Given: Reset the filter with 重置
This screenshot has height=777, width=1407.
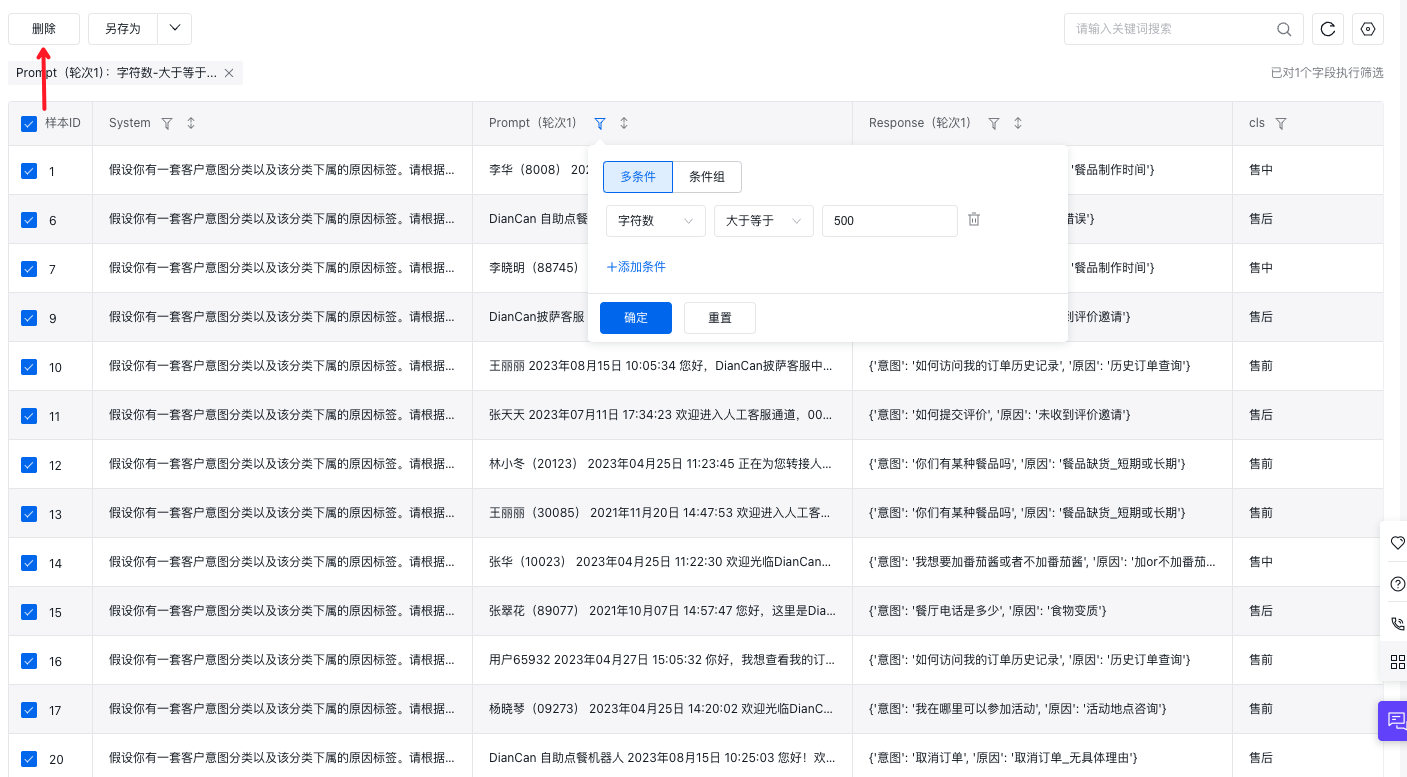Looking at the screenshot, I should click(720, 318).
